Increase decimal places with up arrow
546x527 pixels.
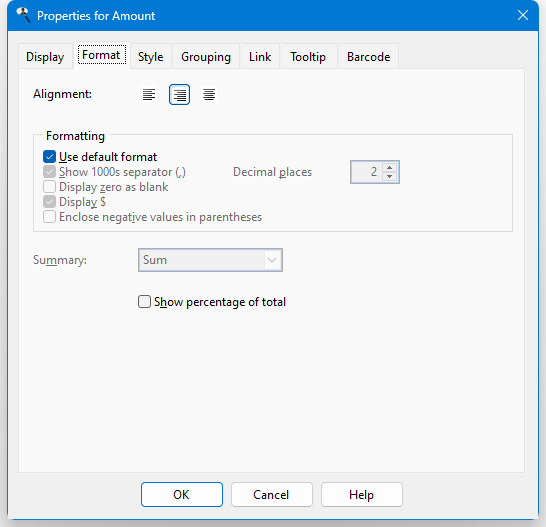click(x=390, y=168)
